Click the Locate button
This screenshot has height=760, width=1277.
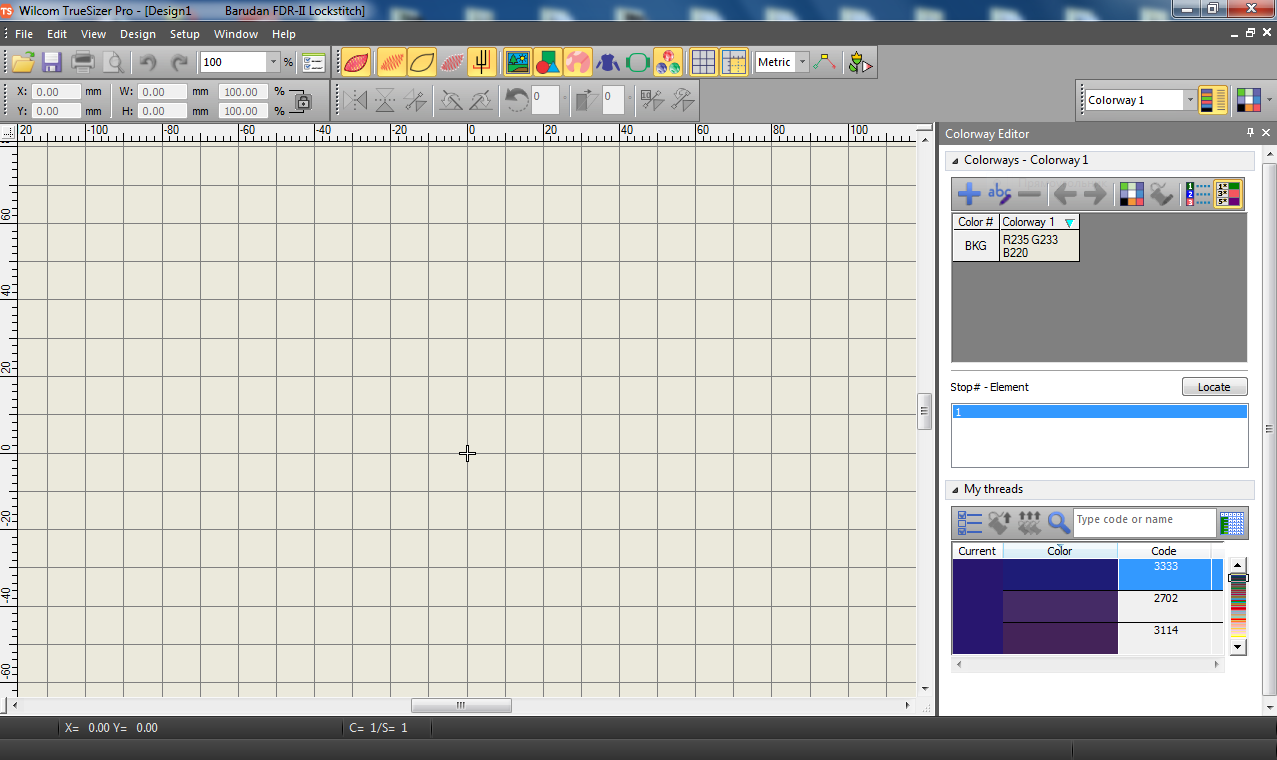coord(1214,387)
